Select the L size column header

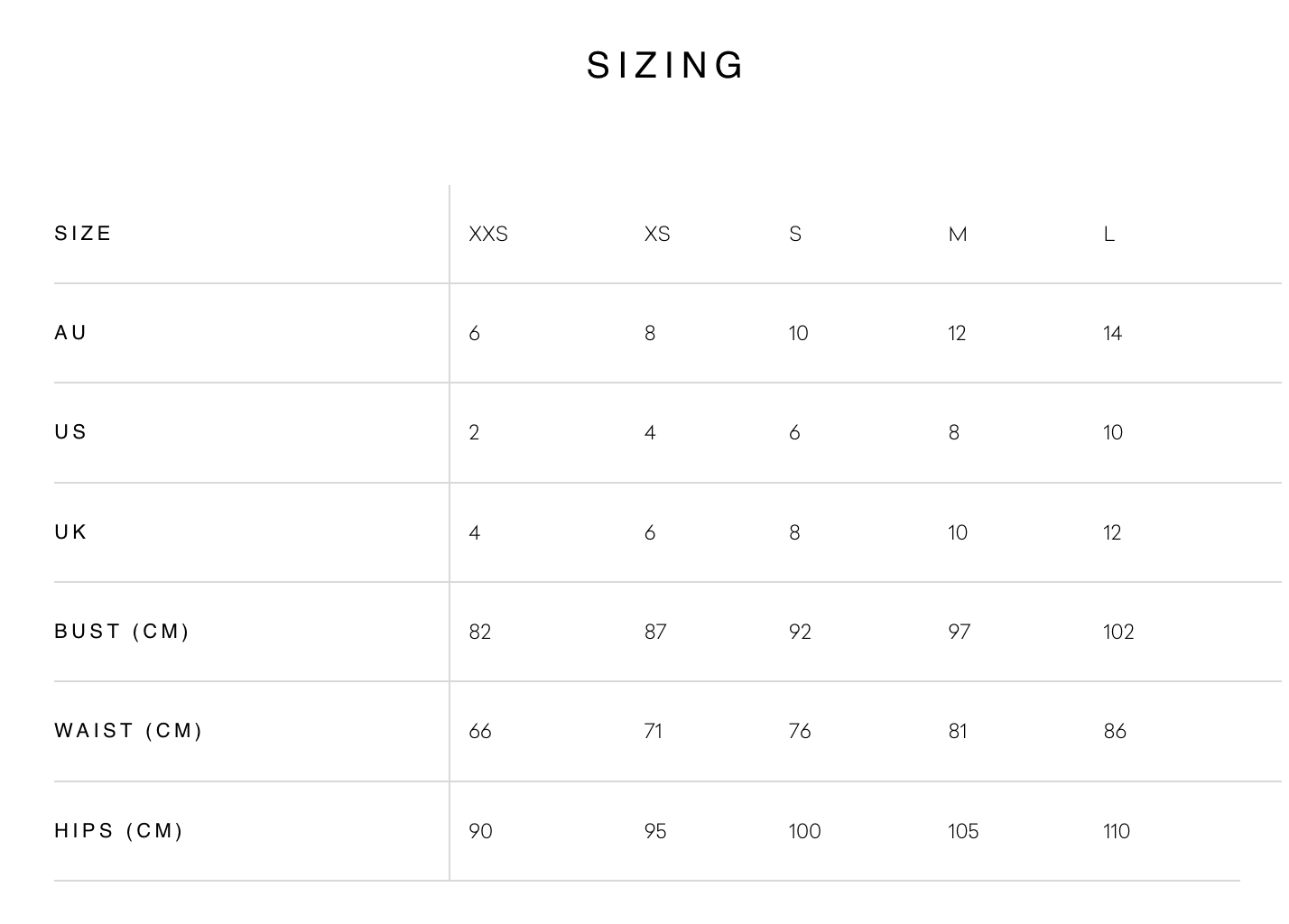[1109, 235]
